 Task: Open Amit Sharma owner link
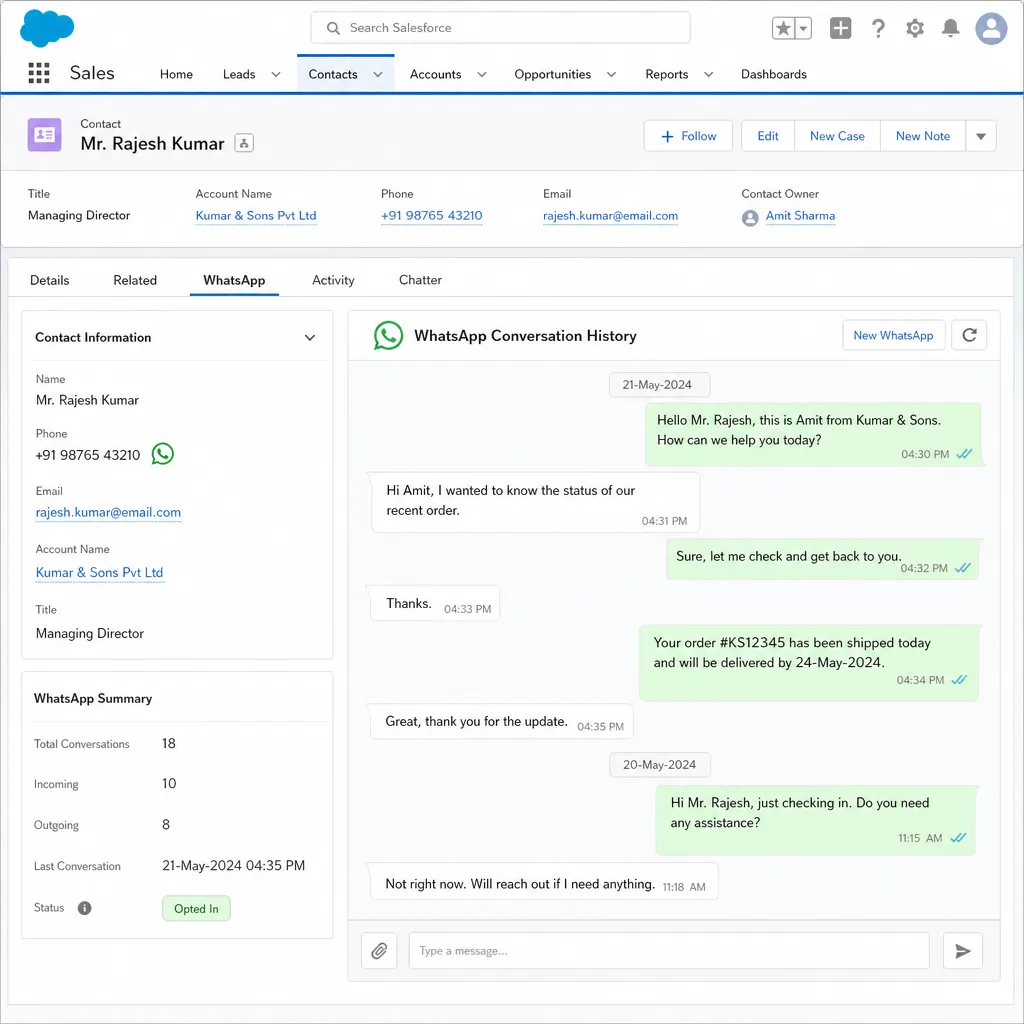click(800, 216)
